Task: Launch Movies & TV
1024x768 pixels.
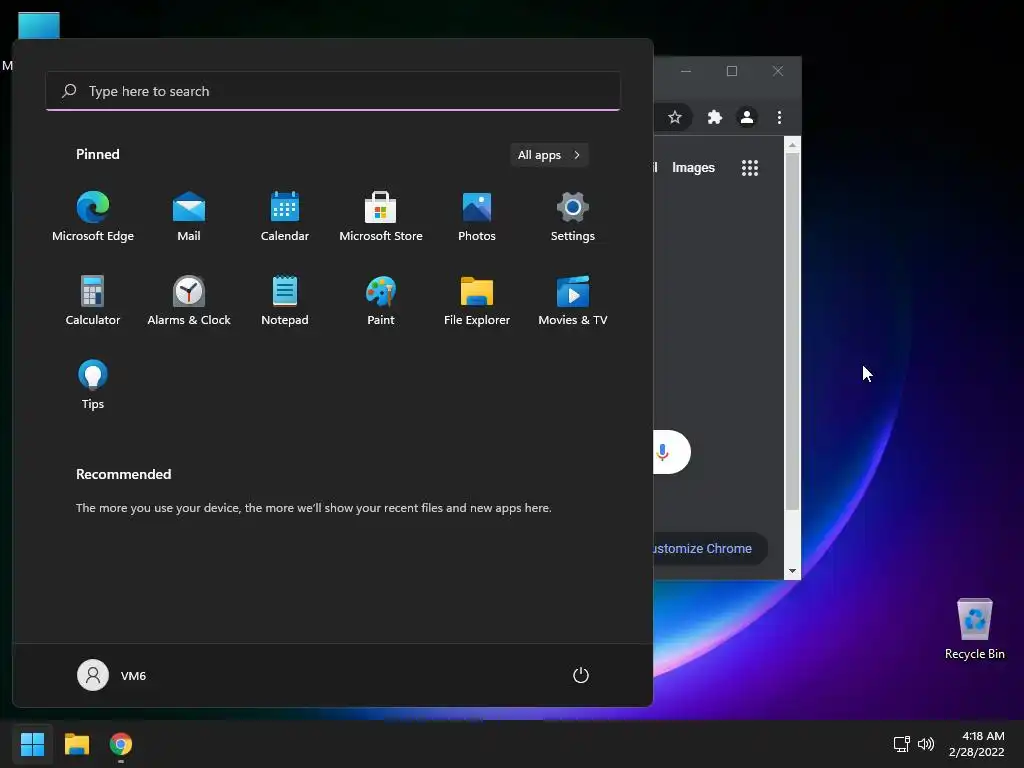Action: click(x=573, y=300)
